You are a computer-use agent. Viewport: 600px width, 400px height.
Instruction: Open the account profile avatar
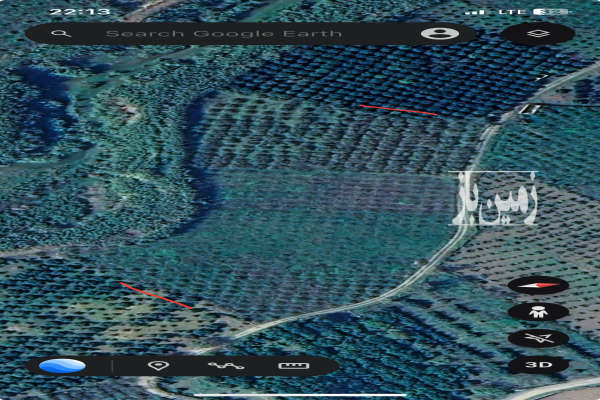coord(440,33)
